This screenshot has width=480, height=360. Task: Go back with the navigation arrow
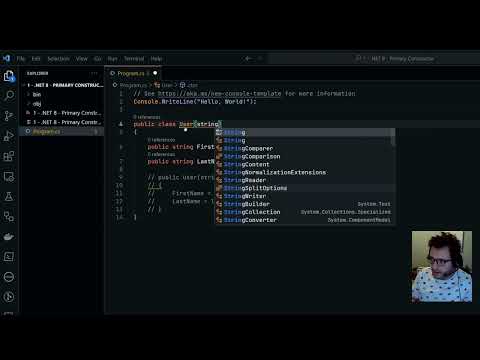click(x=248, y=59)
